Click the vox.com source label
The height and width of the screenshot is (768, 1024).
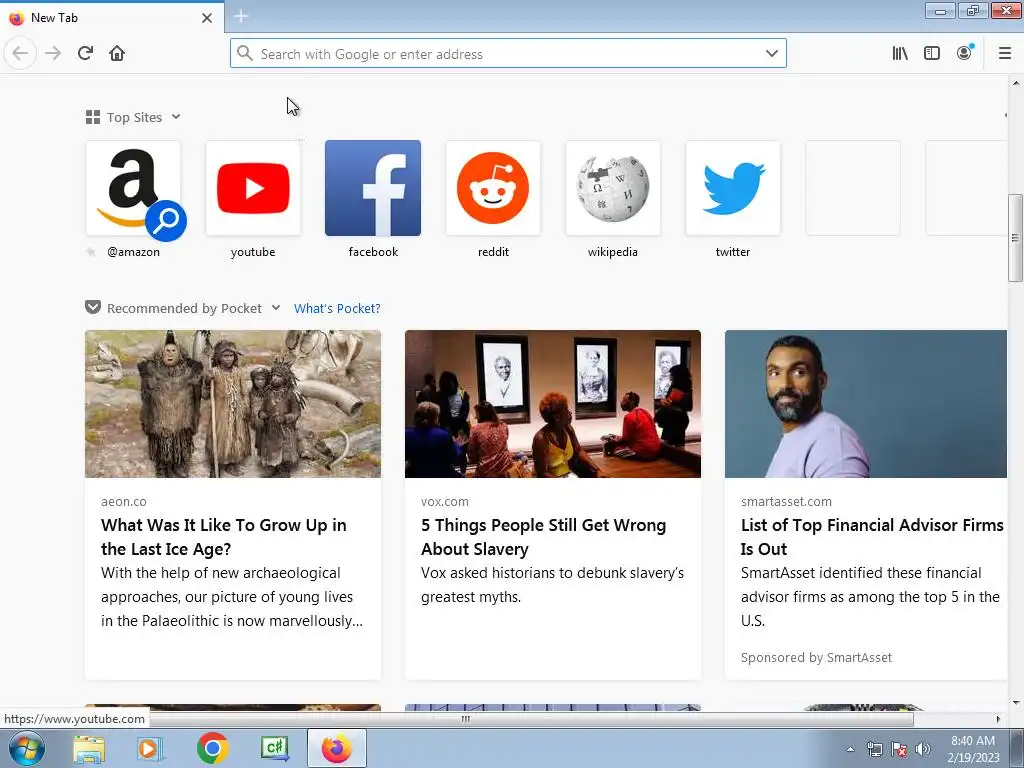point(445,502)
